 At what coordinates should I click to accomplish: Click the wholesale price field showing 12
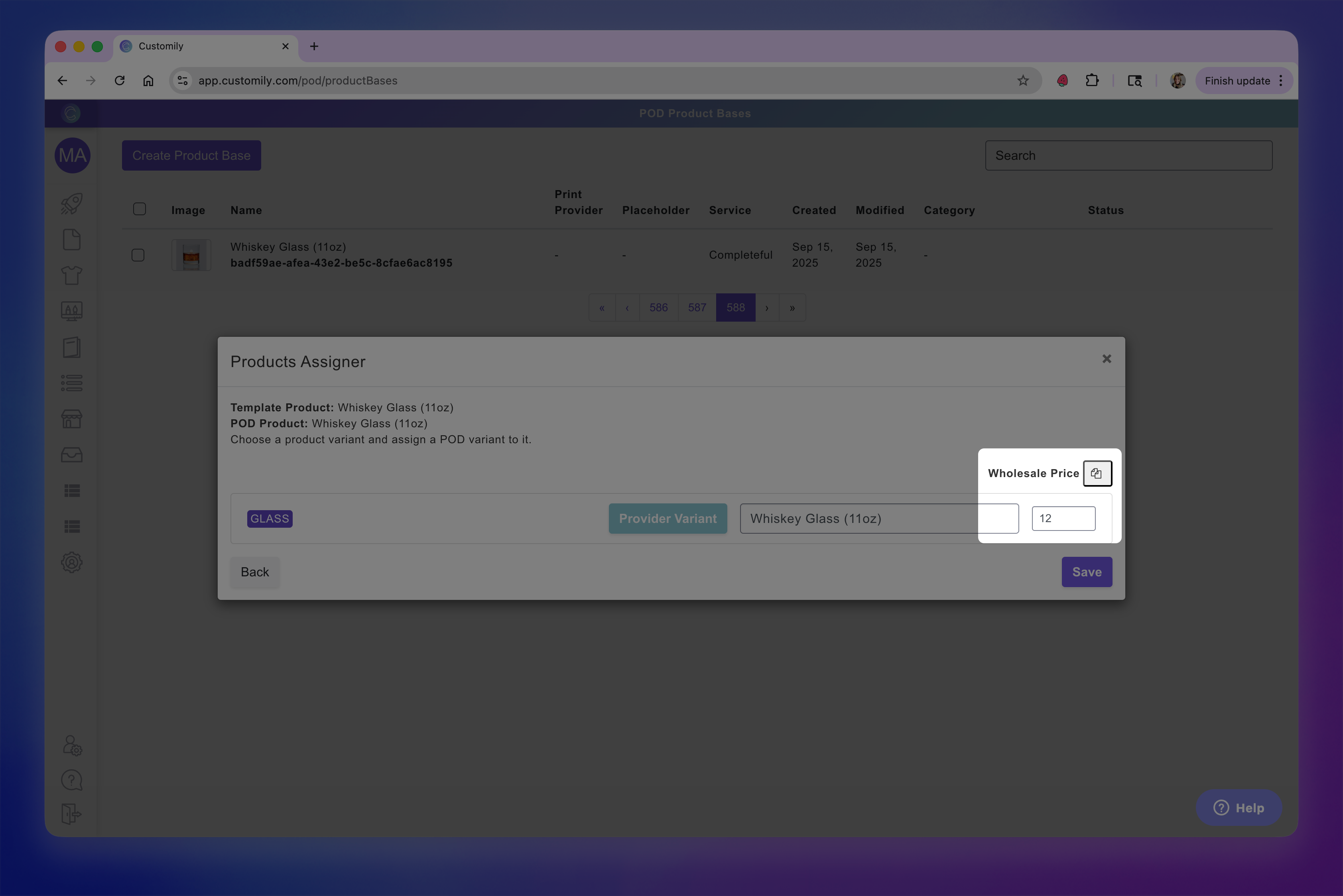click(x=1063, y=518)
